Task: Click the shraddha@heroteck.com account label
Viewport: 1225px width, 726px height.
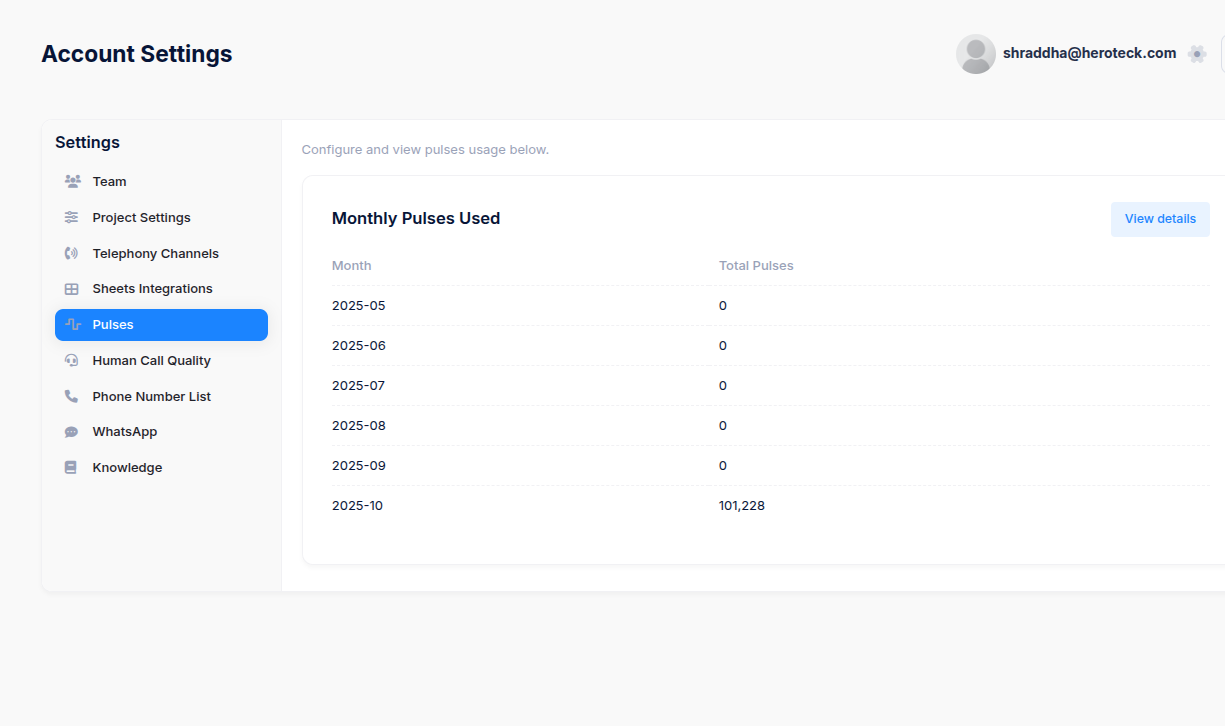Action: coord(1089,53)
